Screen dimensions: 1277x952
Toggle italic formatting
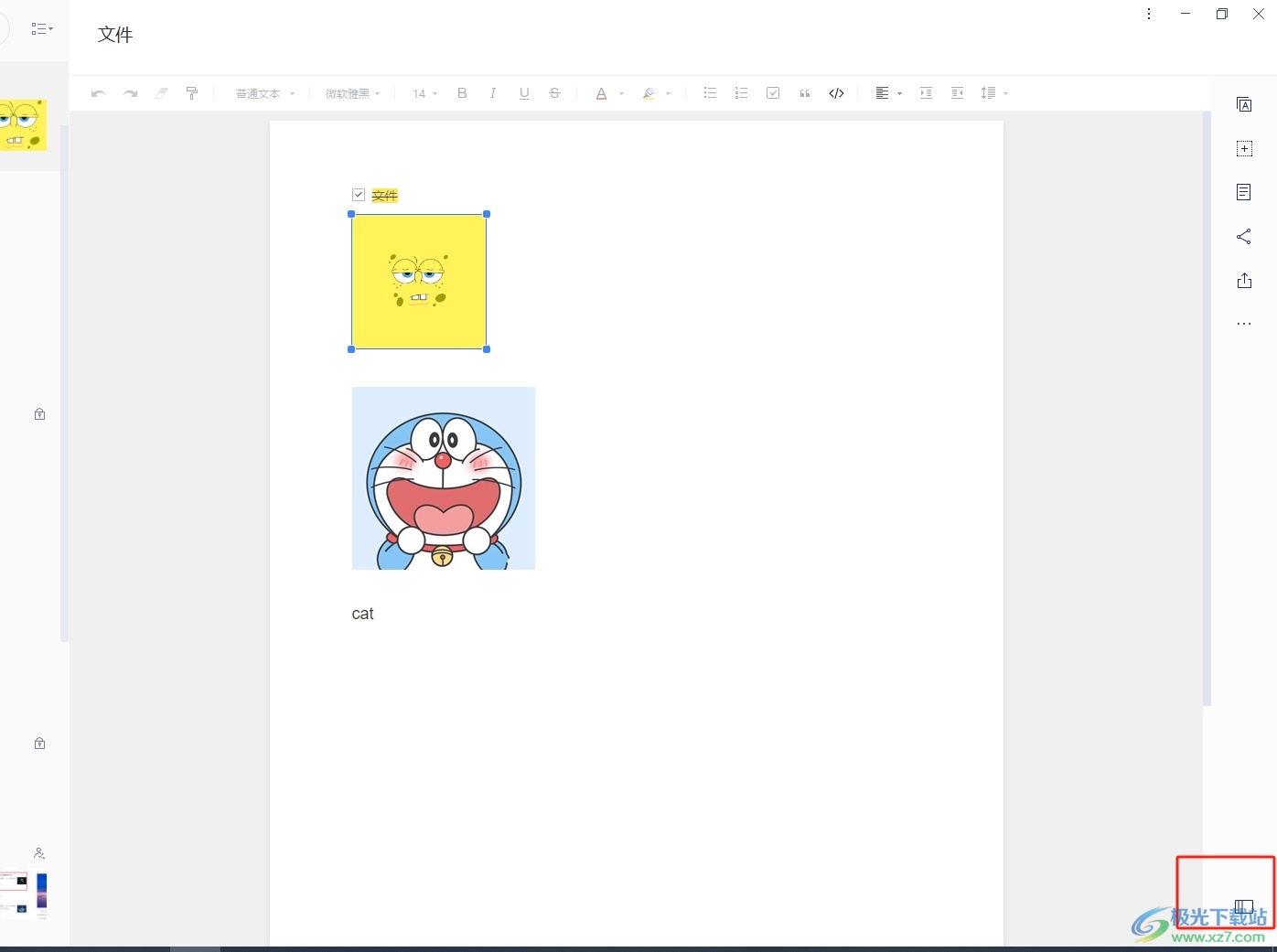pos(493,93)
